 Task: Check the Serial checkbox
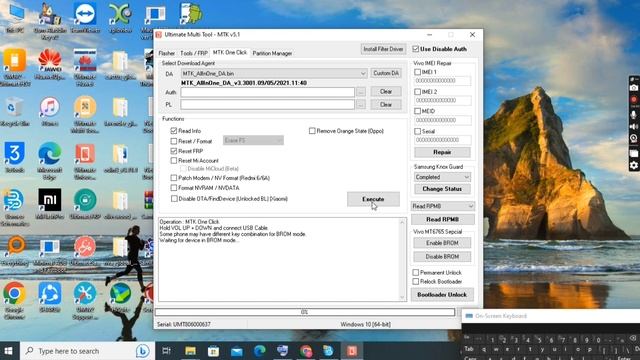point(417,131)
